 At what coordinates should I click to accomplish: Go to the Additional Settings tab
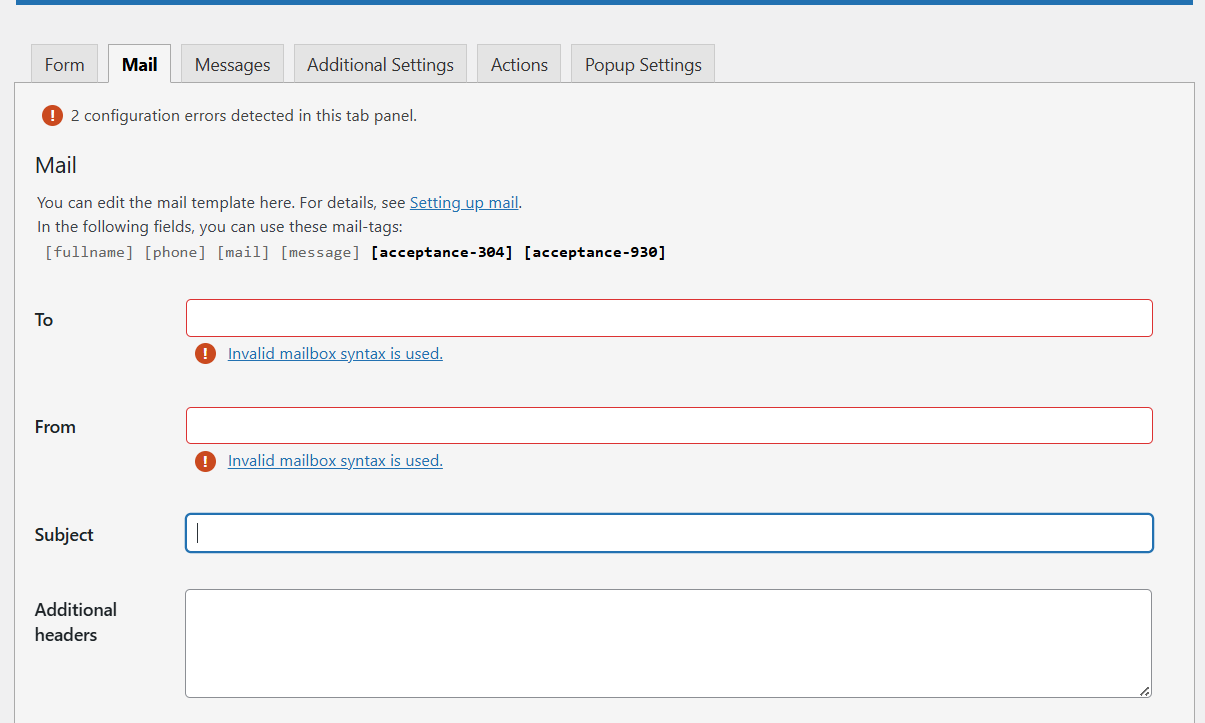point(380,65)
